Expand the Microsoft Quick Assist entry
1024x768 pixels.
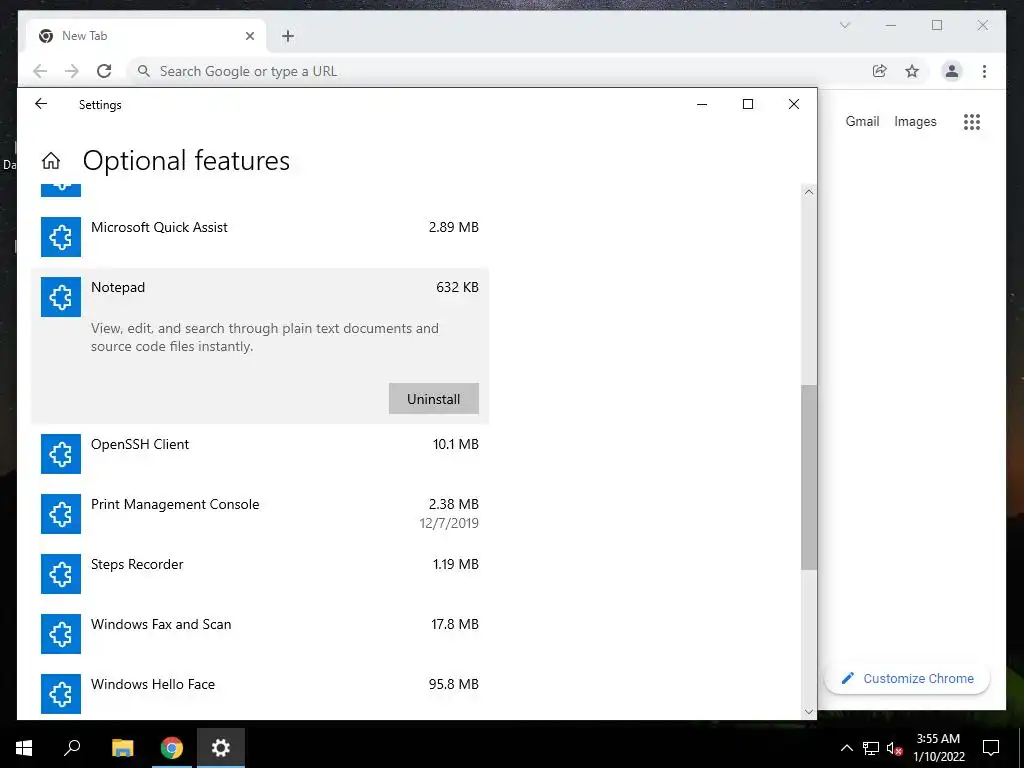[x=260, y=237]
